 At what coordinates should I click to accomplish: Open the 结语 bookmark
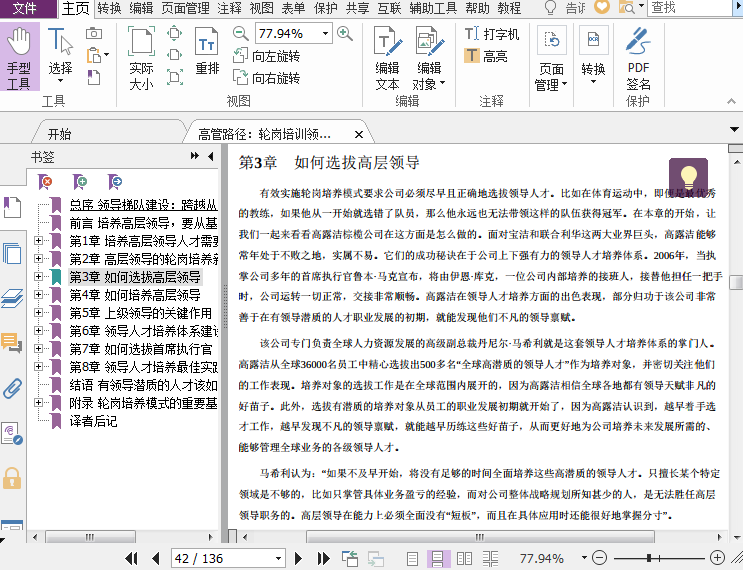coord(143,385)
